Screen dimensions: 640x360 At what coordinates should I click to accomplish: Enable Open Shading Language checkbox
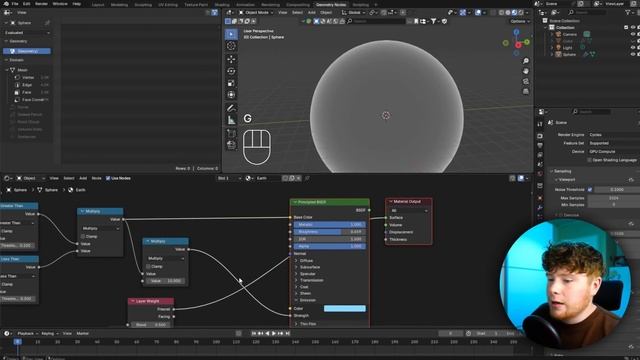pyautogui.click(x=589, y=160)
